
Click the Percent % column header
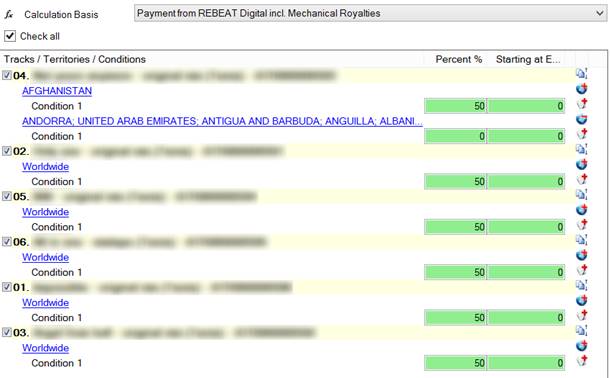coord(458,59)
